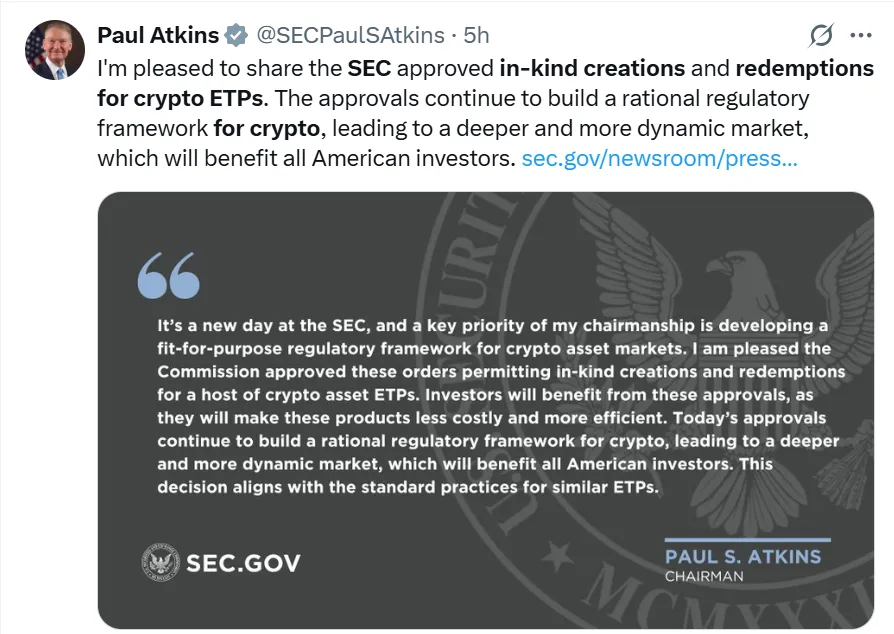The image size is (894, 634).
Task: Open the tweet via the 5h timestamp
Action: click(475, 36)
